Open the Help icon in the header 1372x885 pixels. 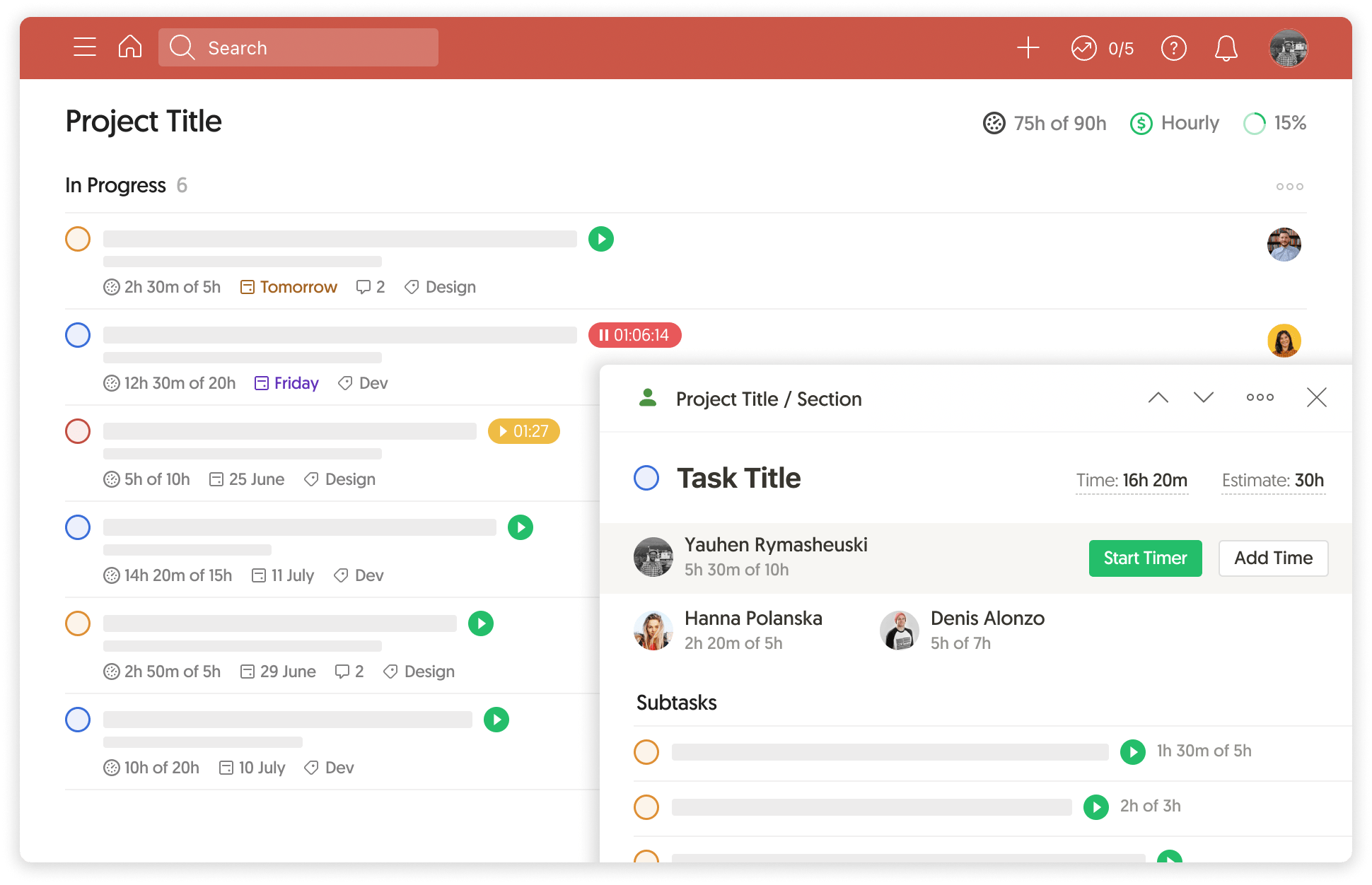coord(1173,48)
